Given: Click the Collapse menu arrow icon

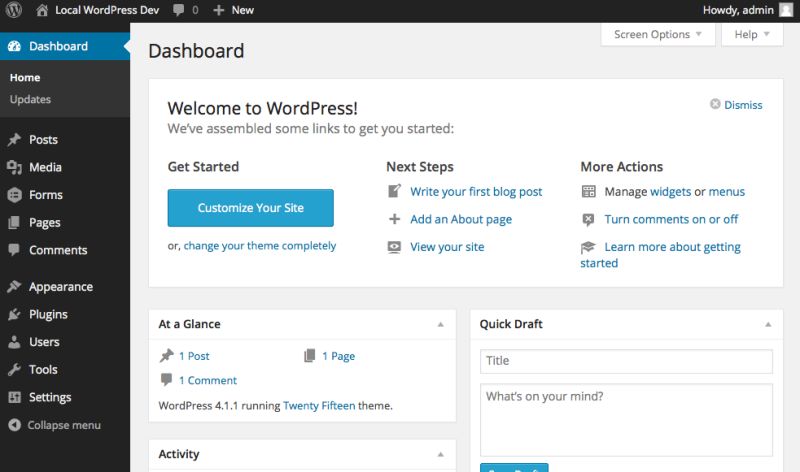Looking at the screenshot, I should point(14,425).
